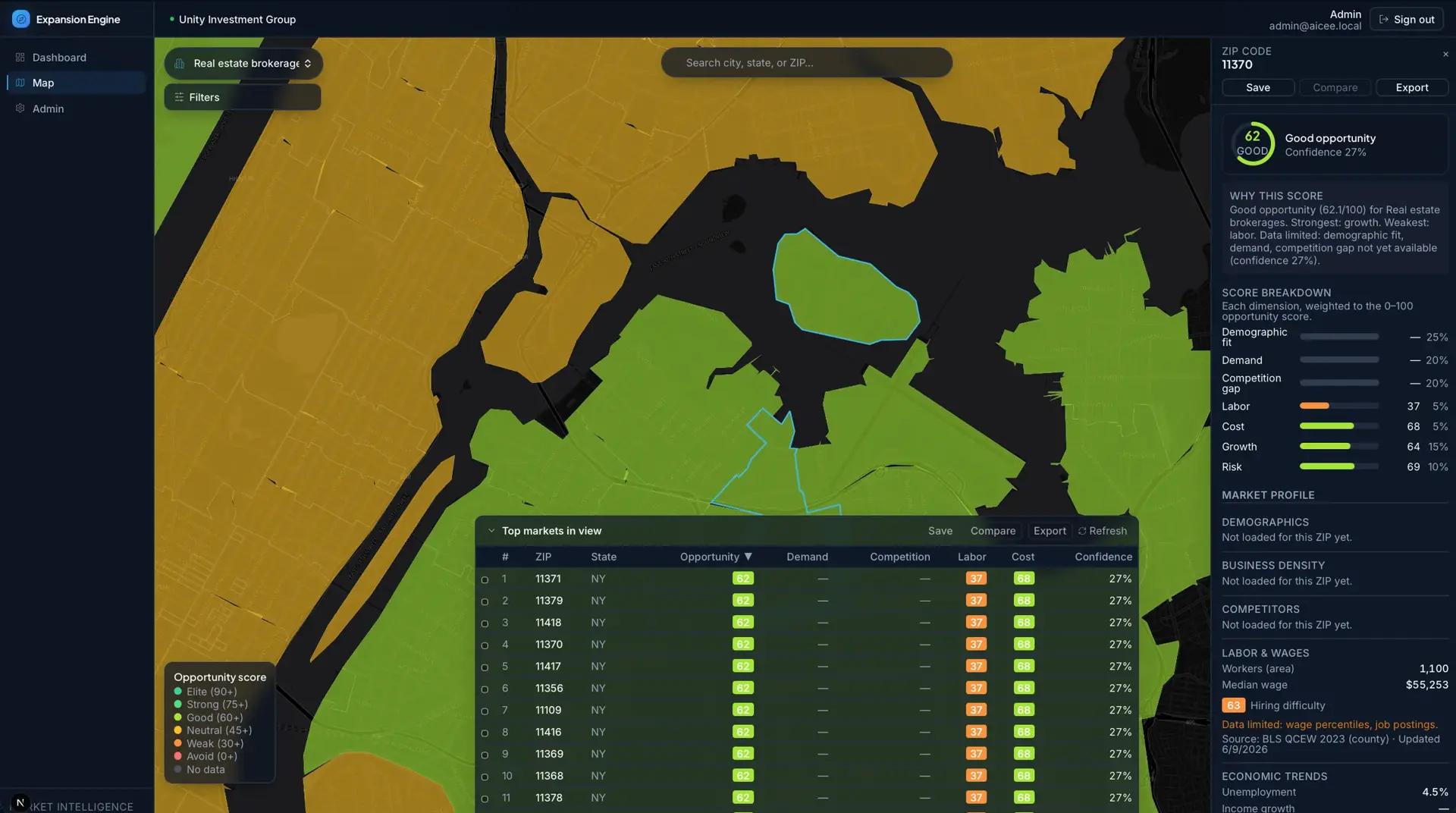Sort by the ZIP column header

click(543, 557)
